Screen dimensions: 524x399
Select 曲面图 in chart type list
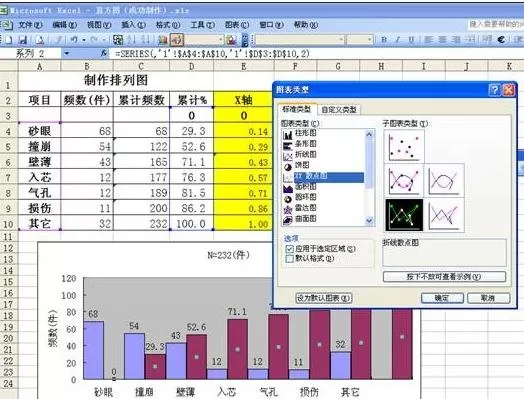pyautogui.click(x=305, y=219)
